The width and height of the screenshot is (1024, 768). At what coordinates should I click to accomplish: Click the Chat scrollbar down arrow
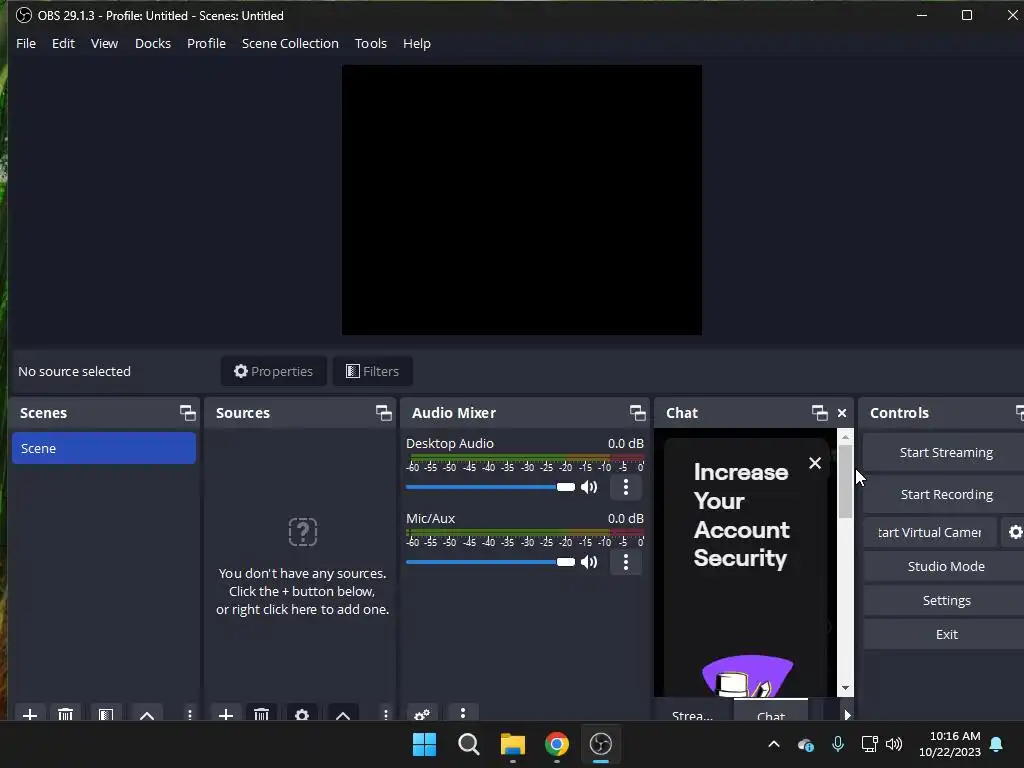(845, 688)
